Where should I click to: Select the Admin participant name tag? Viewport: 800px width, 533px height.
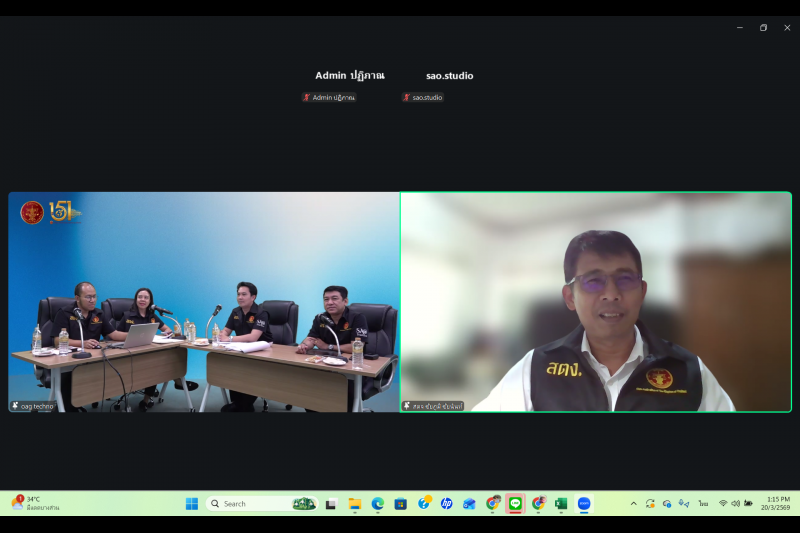pos(329,98)
